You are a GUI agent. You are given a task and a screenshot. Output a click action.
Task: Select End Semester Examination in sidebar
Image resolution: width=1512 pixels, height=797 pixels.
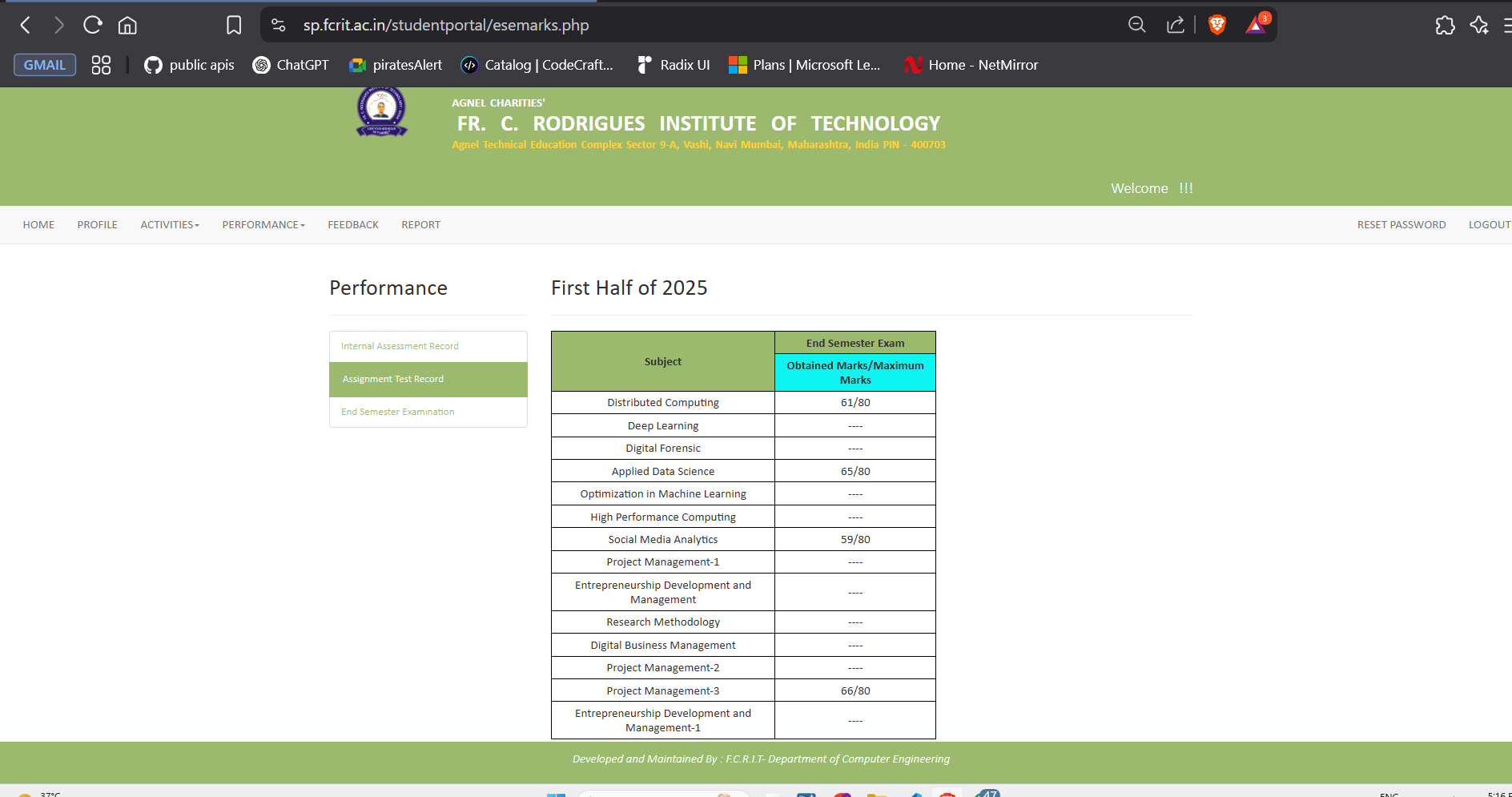pyautogui.click(x=397, y=412)
